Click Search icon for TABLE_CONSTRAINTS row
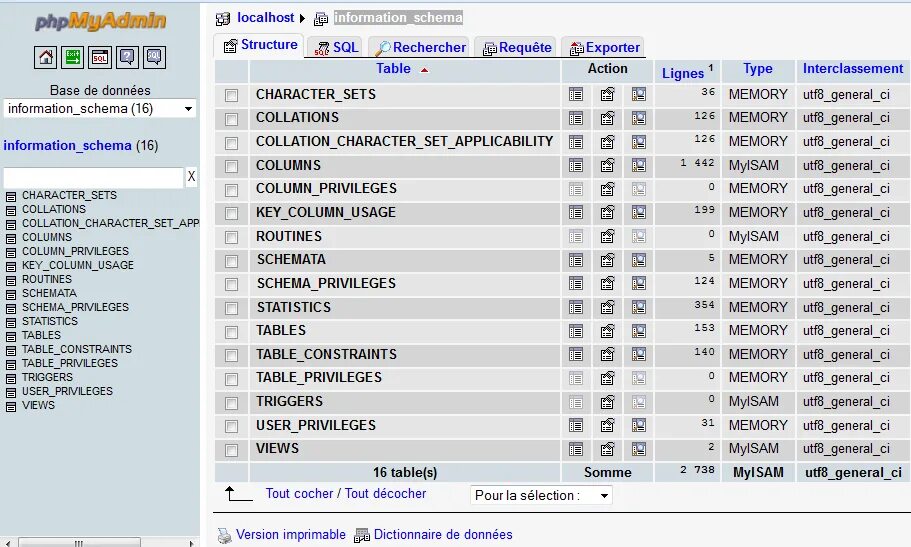 (x=639, y=354)
